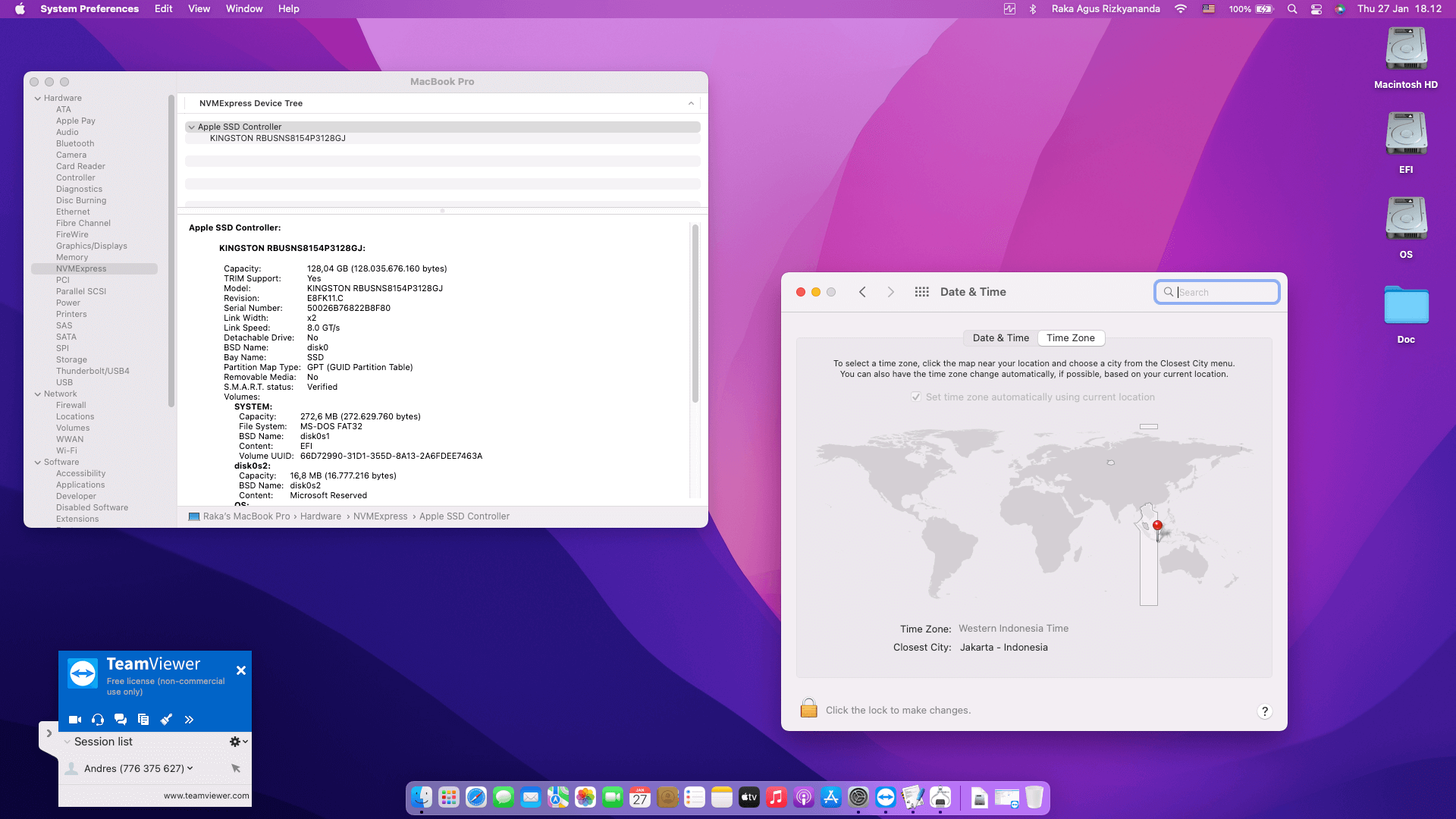
Task: Click the TeamViewer video camera icon
Action: point(74,720)
